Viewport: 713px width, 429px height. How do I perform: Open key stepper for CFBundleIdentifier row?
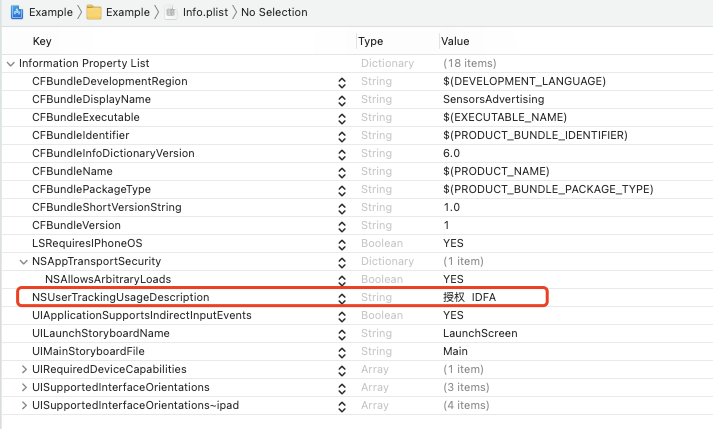coord(342,135)
